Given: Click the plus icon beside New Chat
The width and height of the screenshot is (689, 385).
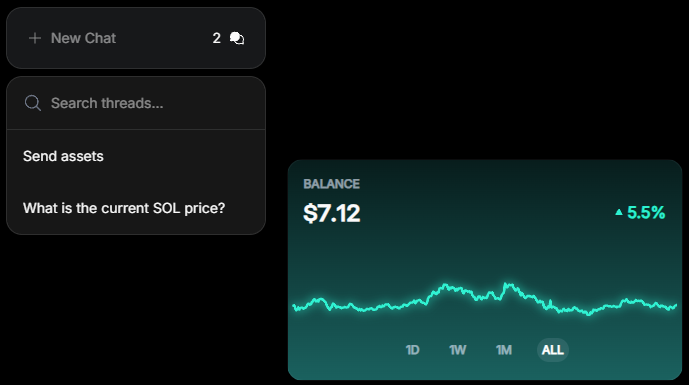Looking at the screenshot, I should 35,38.
